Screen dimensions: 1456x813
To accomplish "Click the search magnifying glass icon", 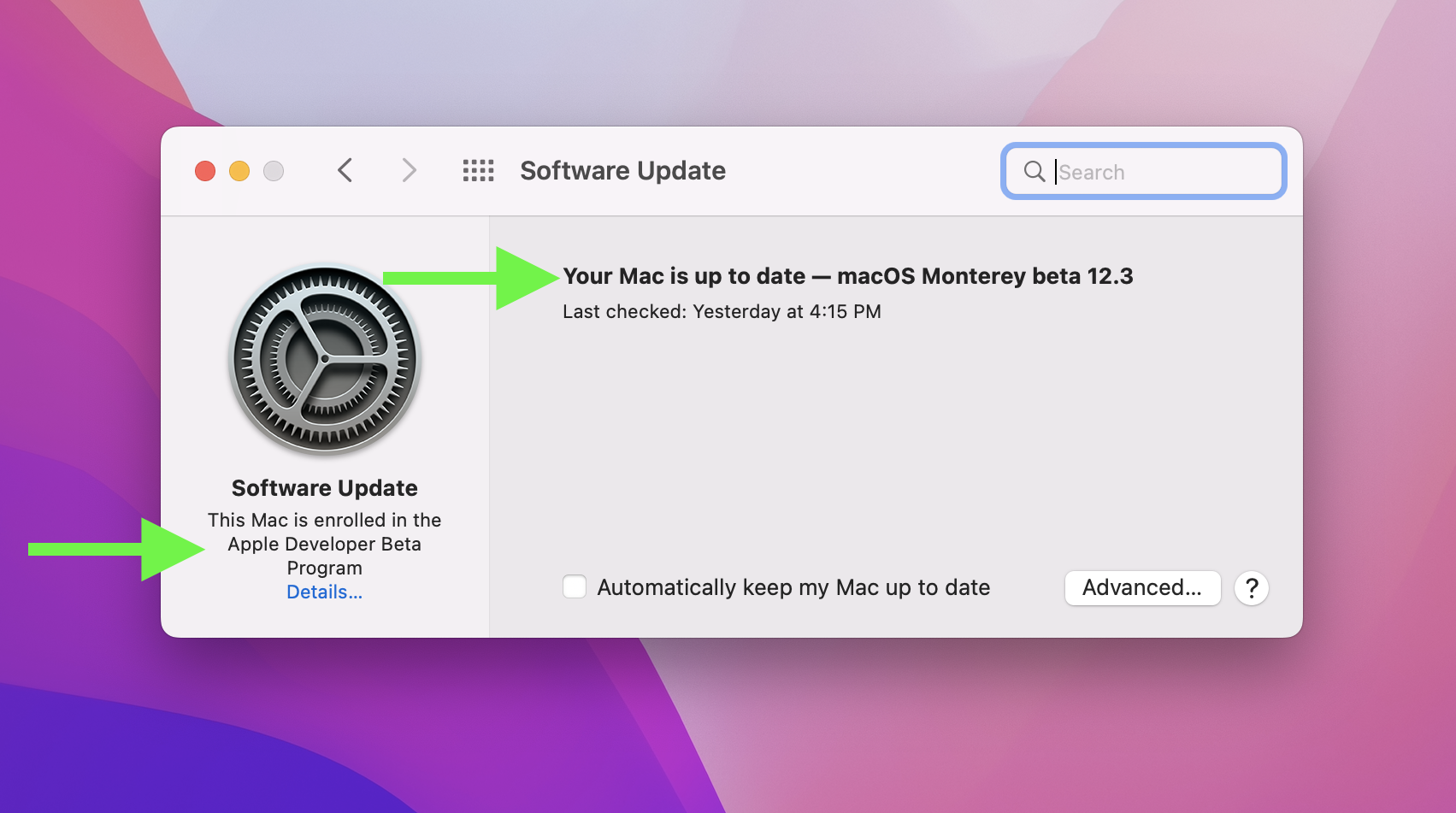I will [1035, 172].
